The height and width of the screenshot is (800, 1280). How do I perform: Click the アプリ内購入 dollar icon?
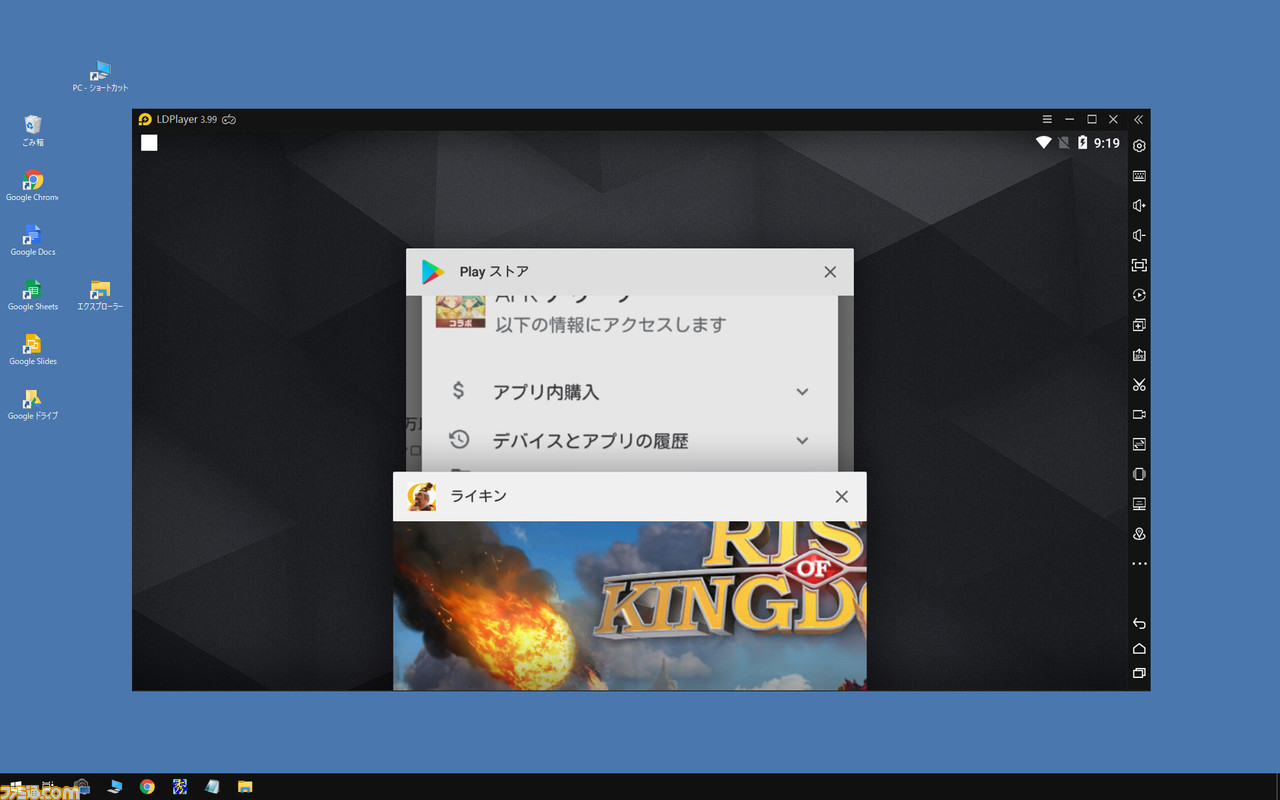[x=459, y=391]
